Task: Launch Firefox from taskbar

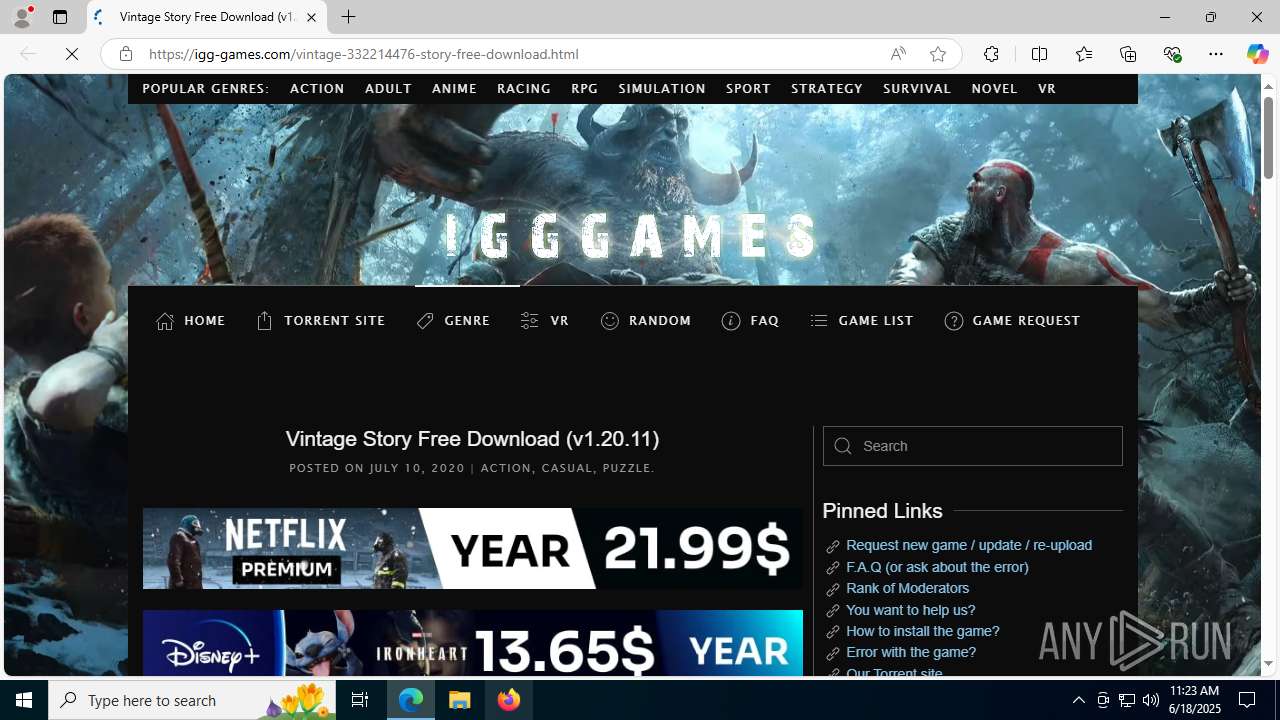Action: tap(509, 700)
